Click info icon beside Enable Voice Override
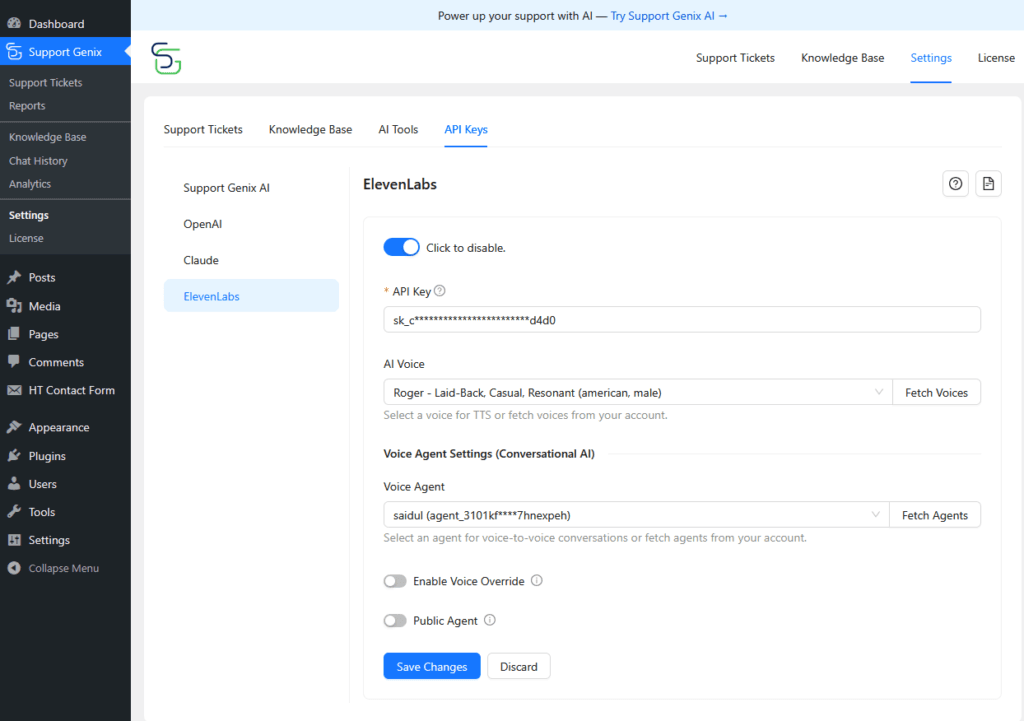The image size is (1024, 721). [x=537, y=581]
